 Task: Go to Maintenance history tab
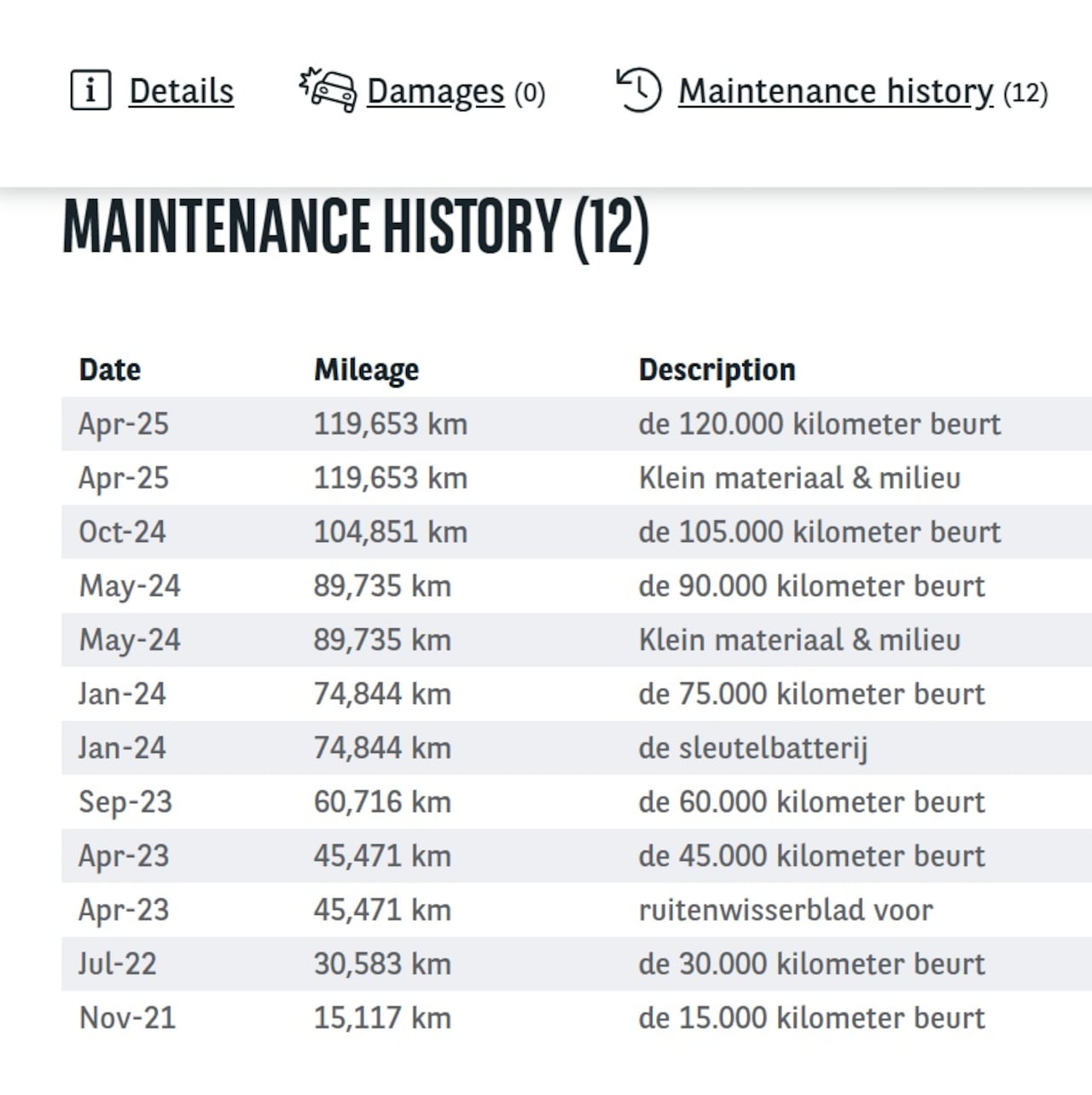835,91
